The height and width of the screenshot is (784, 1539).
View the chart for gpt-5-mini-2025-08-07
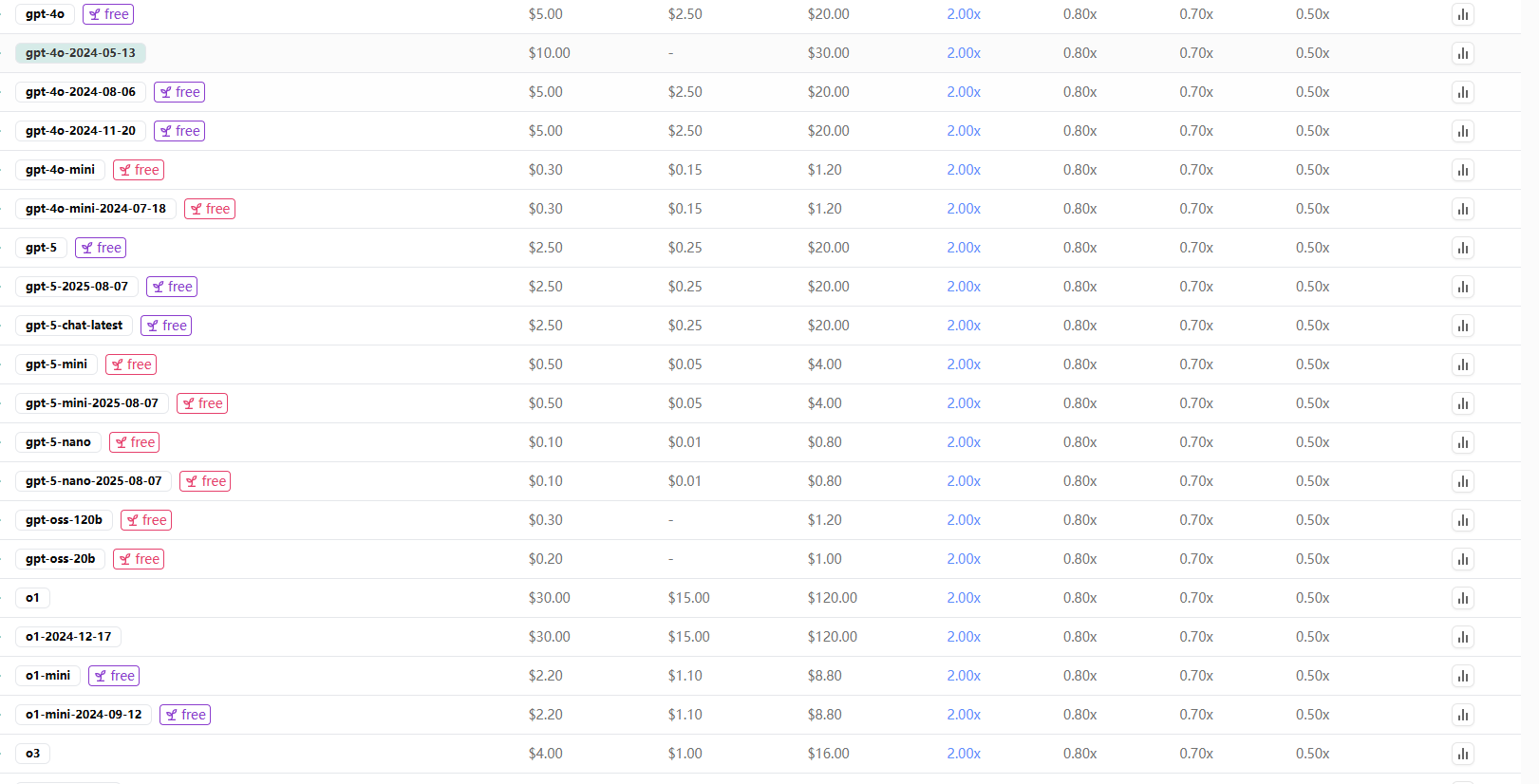coord(1462,403)
